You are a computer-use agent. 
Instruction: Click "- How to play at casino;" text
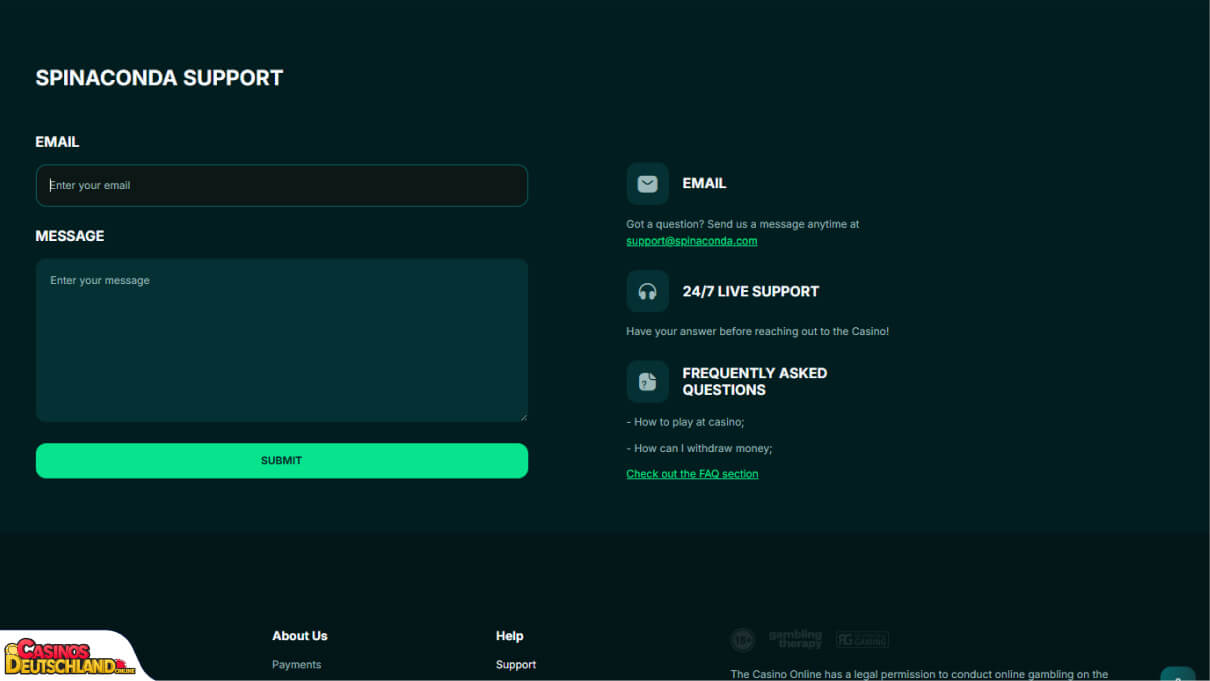coord(685,422)
